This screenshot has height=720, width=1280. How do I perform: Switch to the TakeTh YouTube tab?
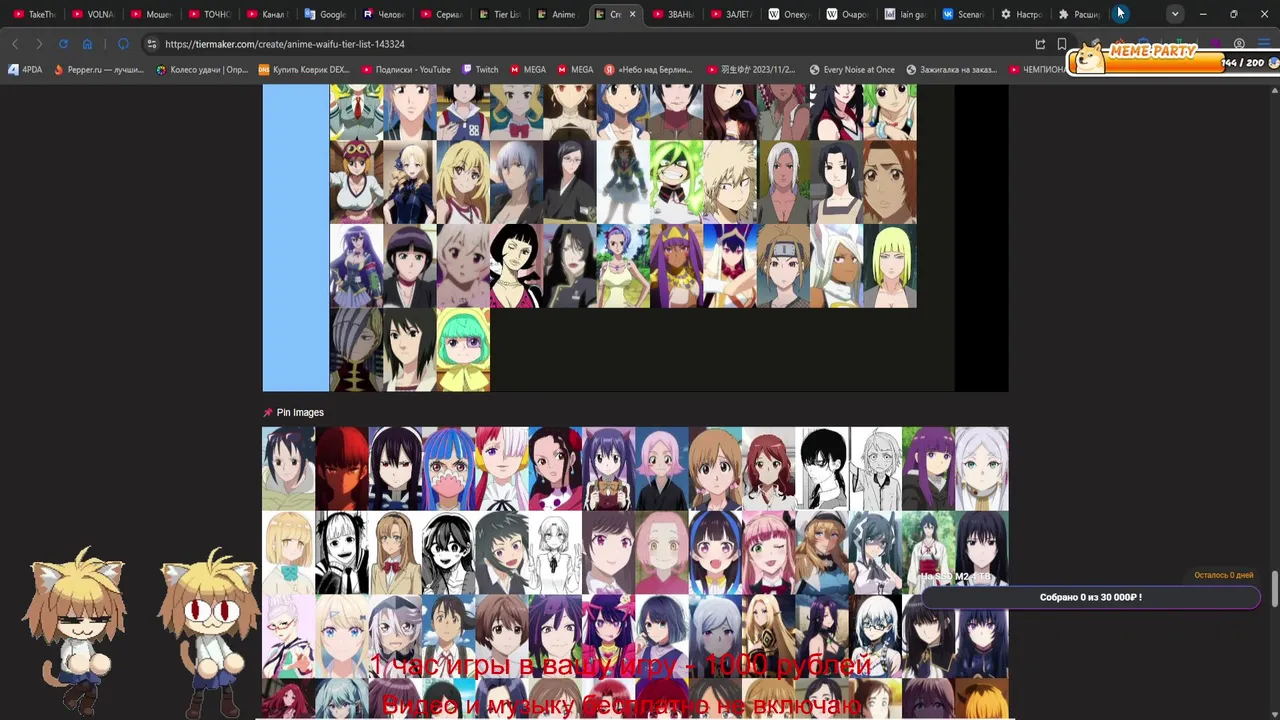pos(35,14)
